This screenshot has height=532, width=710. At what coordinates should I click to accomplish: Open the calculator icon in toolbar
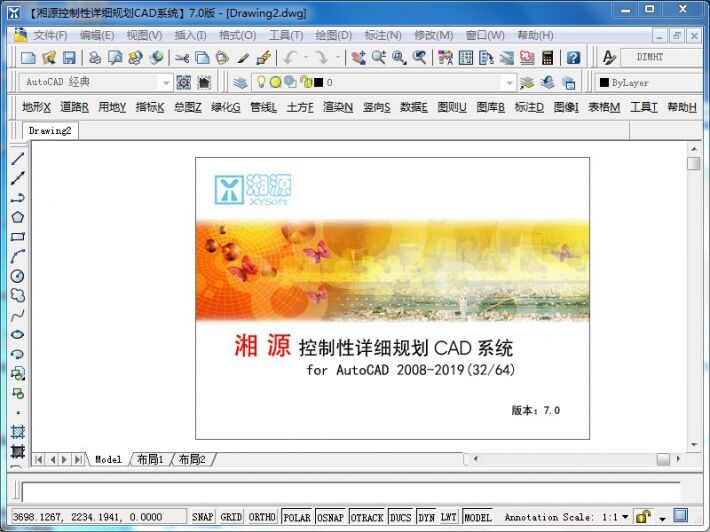547,58
